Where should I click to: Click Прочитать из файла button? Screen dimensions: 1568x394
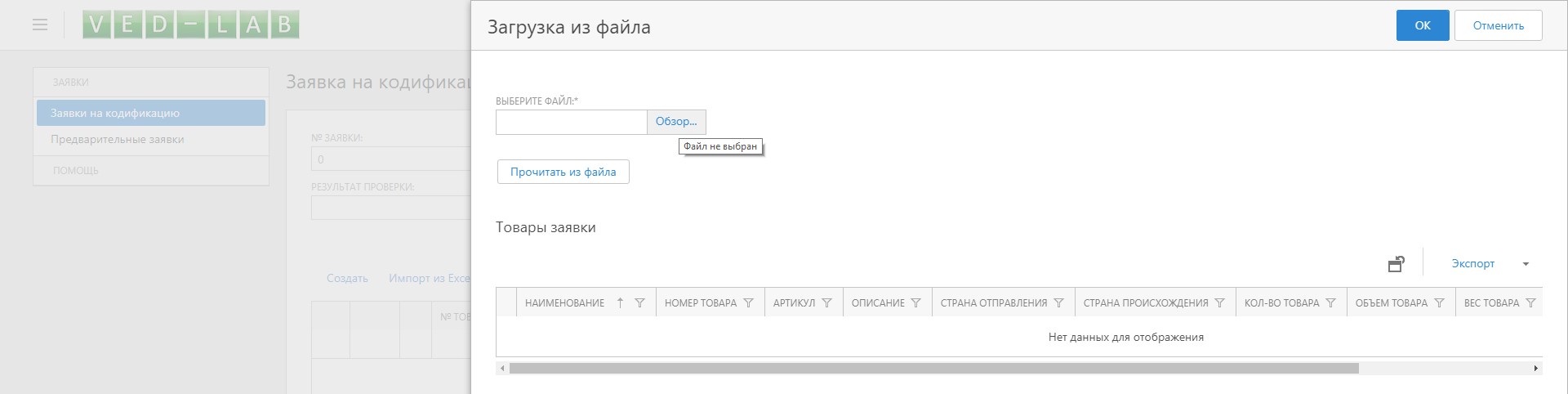point(563,172)
